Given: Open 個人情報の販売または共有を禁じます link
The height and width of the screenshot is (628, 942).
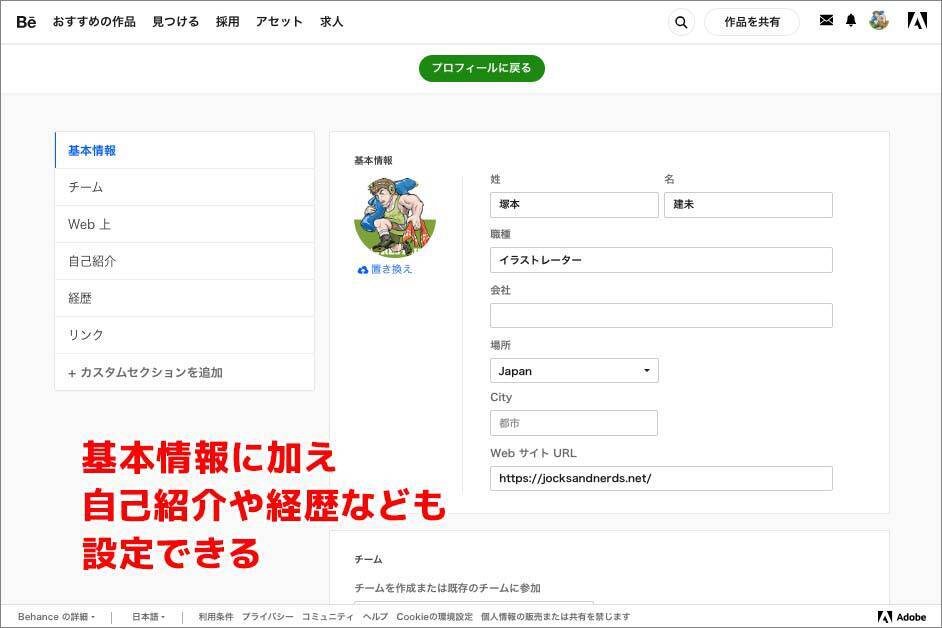Looking at the screenshot, I should point(555,617).
